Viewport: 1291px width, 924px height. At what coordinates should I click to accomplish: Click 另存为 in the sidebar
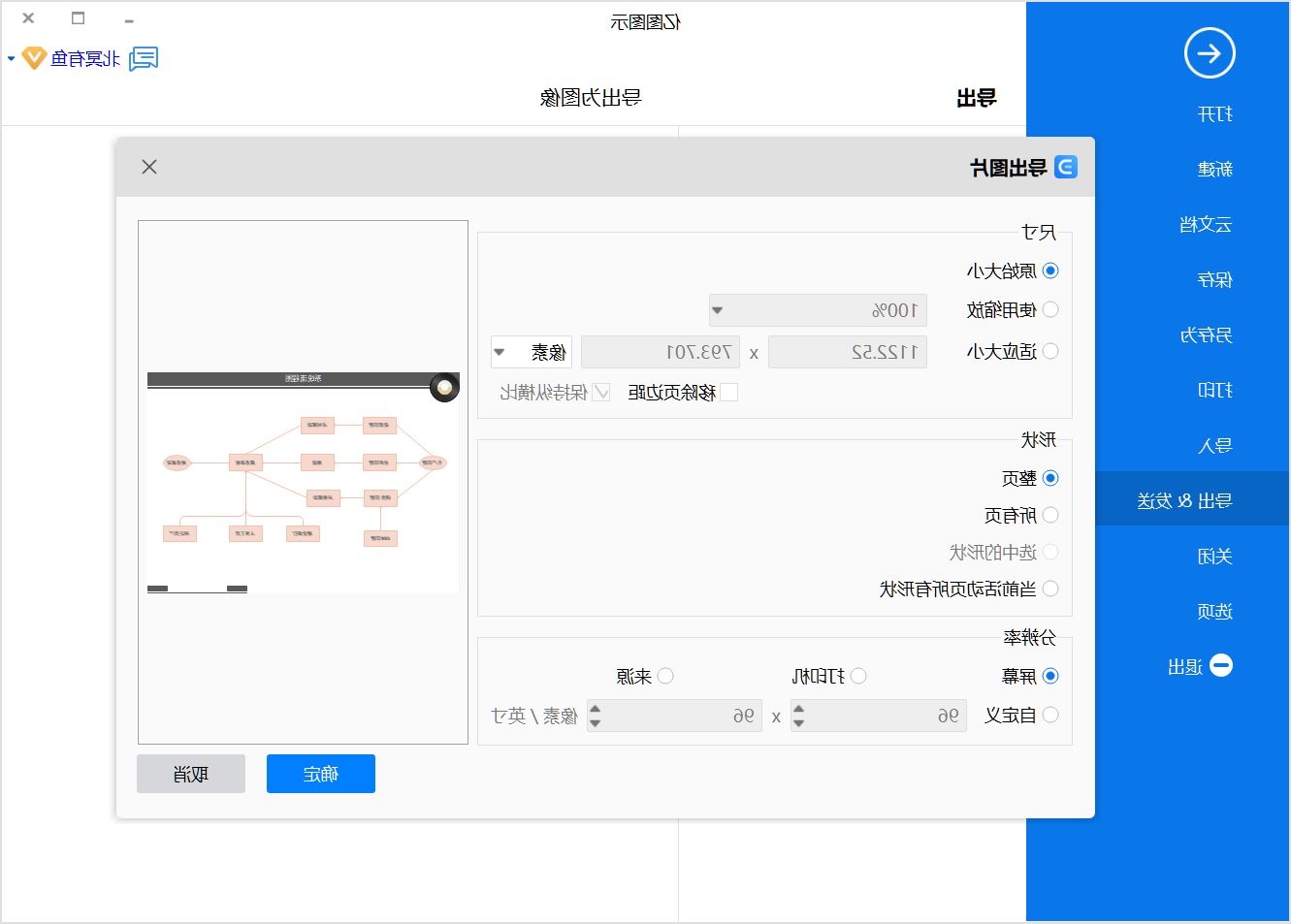[x=1206, y=335]
